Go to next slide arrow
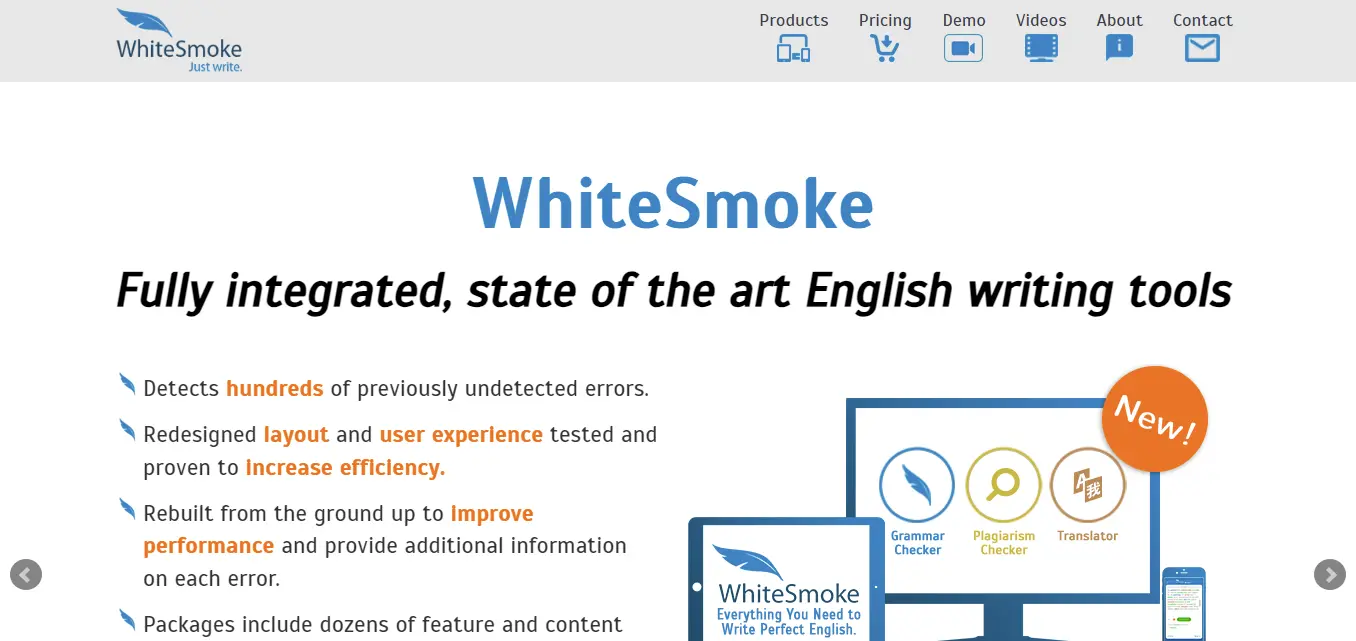 tap(1330, 574)
